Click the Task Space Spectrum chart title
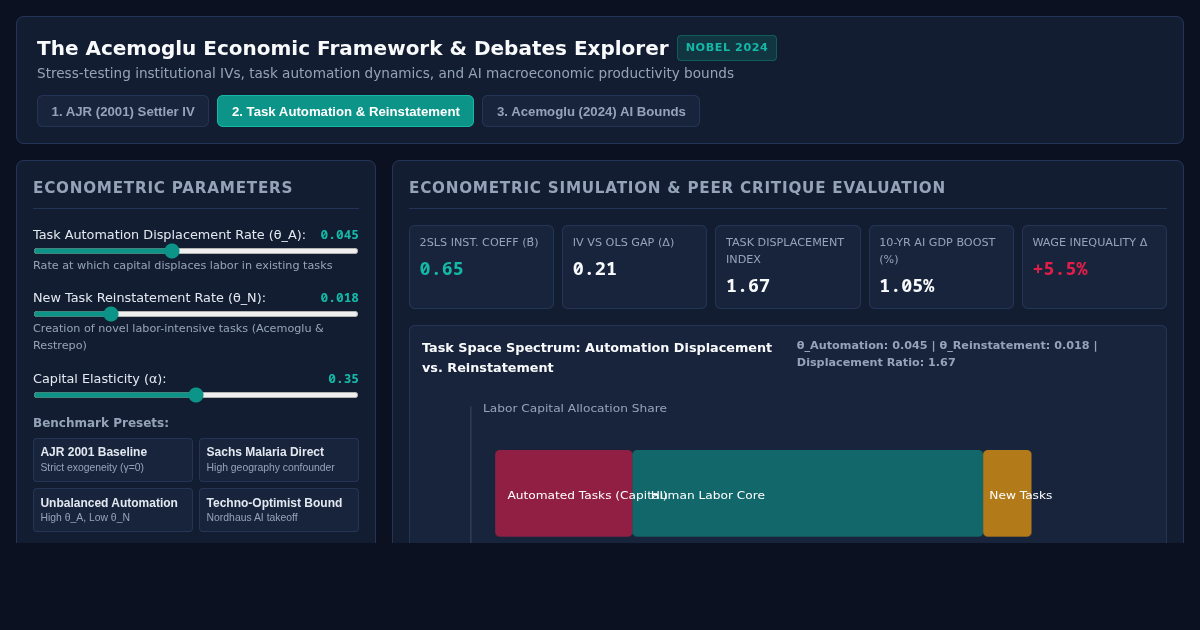The height and width of the screenshot is (630, 1200). [597, 357]
